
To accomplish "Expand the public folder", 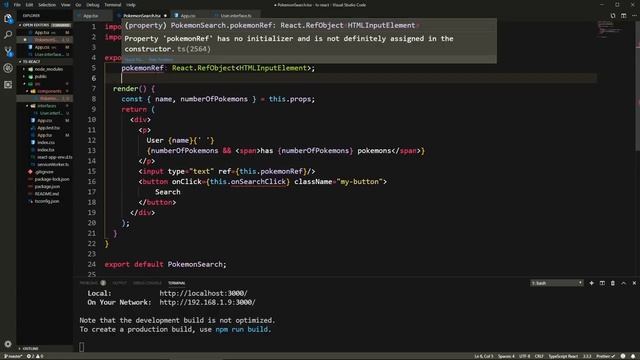I will tap(38, 76).
